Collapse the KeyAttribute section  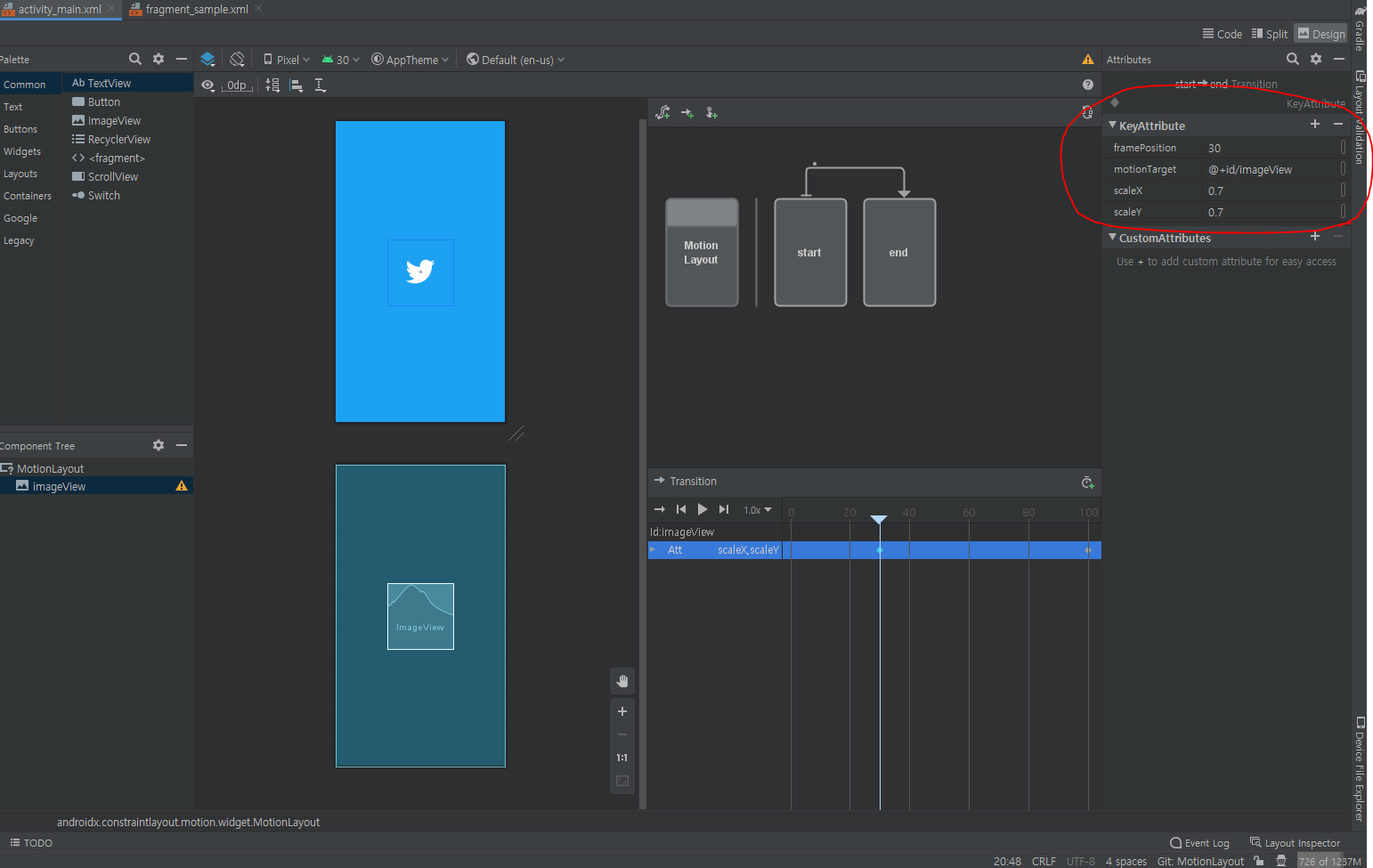(x=1112, y=126)
